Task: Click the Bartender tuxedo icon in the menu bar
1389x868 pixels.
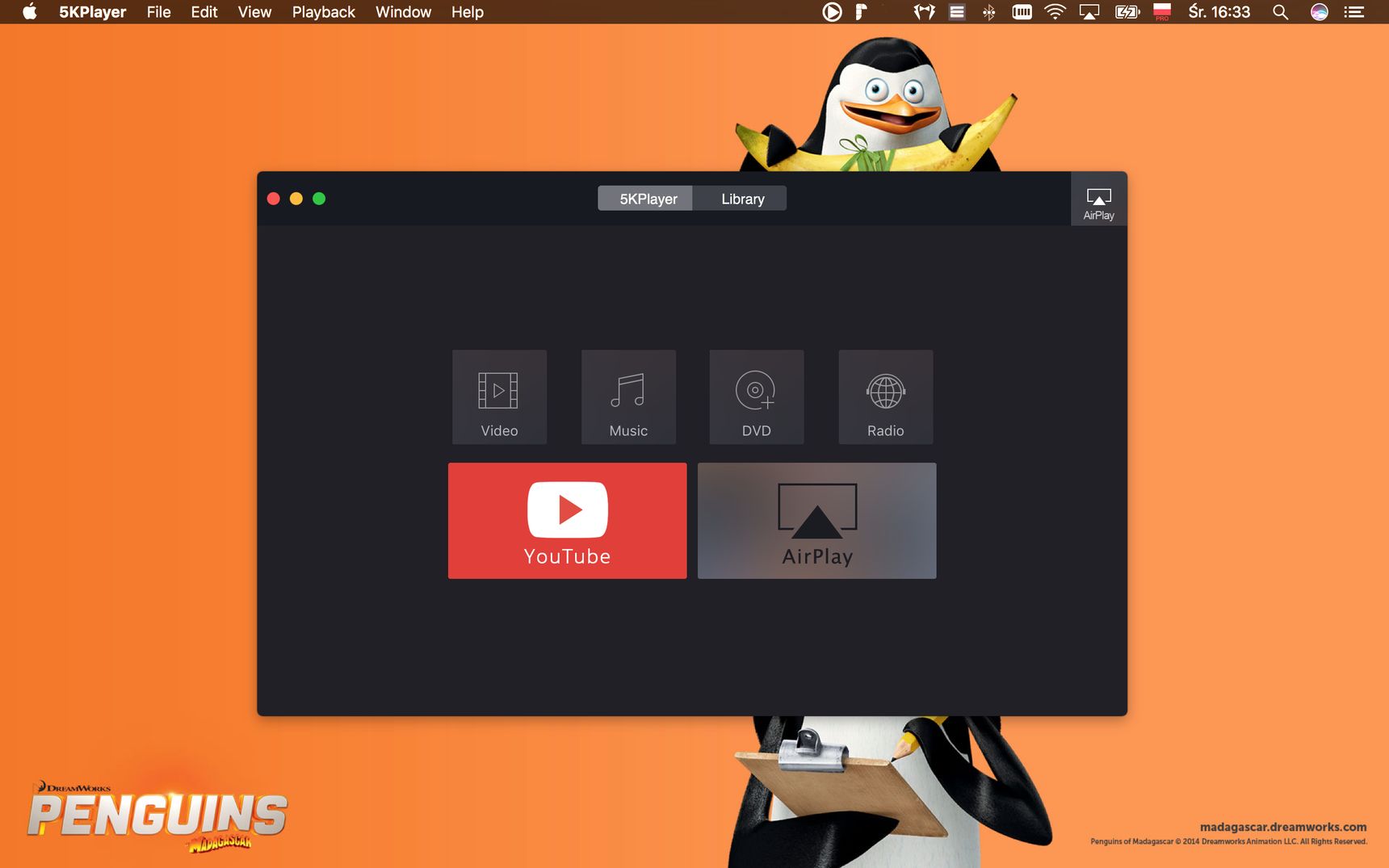Action: 925,12
